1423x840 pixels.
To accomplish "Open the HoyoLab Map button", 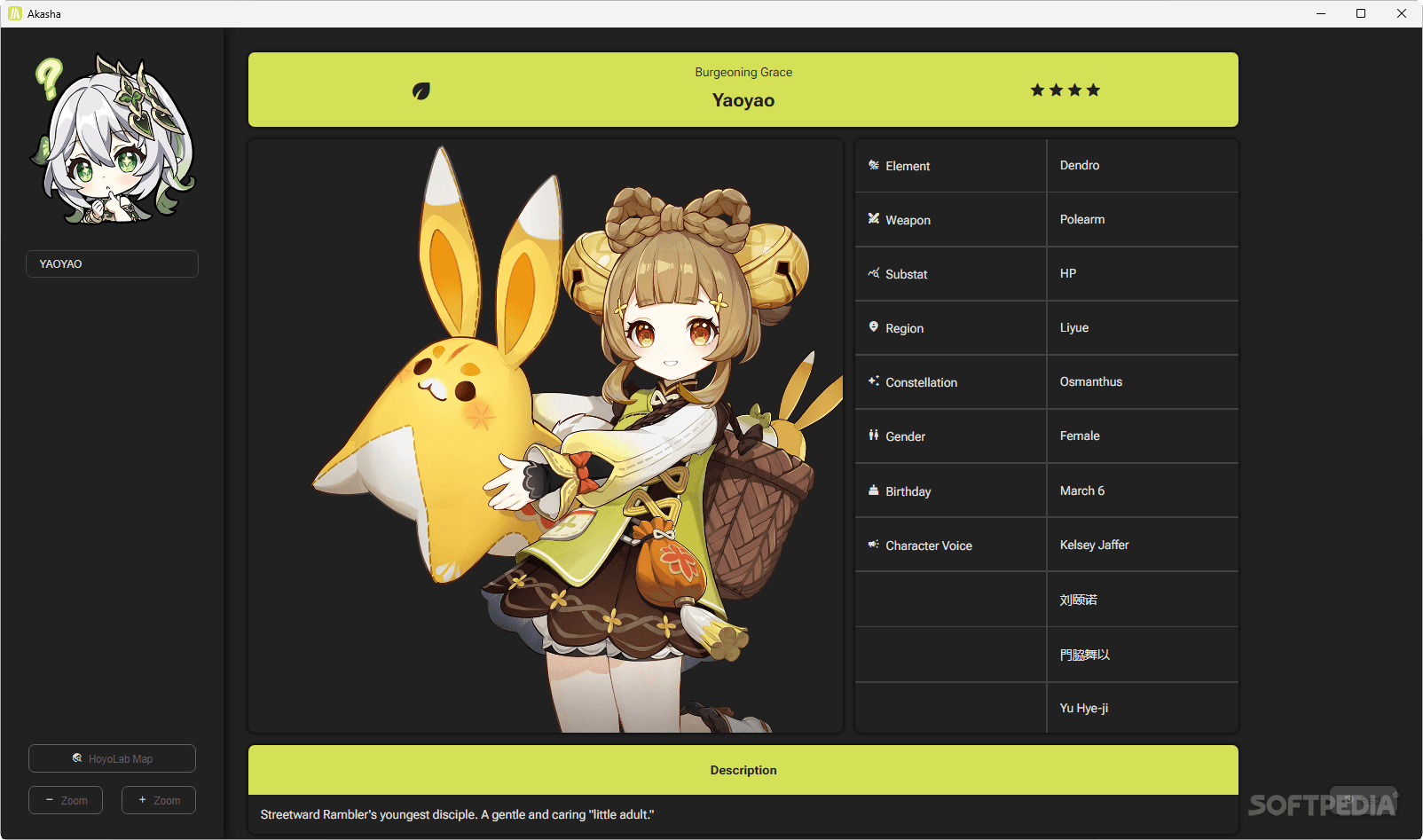I will click(x=112, y=758).
